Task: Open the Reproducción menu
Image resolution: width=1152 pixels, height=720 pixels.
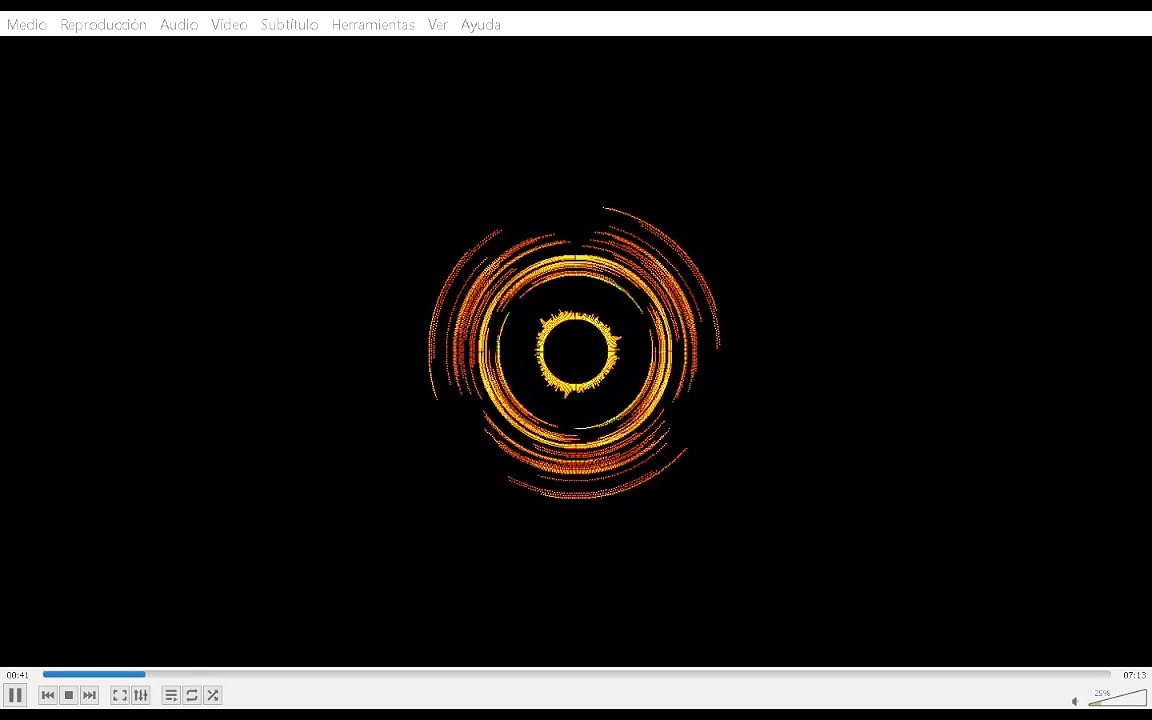Action: [x=104, y=24]
